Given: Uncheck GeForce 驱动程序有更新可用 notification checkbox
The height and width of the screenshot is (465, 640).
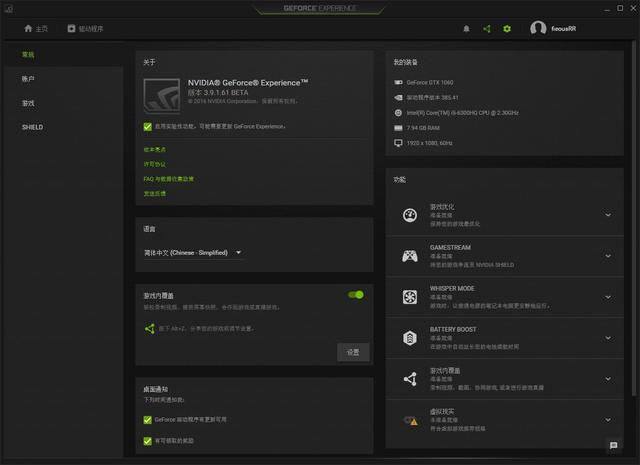Looking at the screenshot, I should click(x=148, y=420).
